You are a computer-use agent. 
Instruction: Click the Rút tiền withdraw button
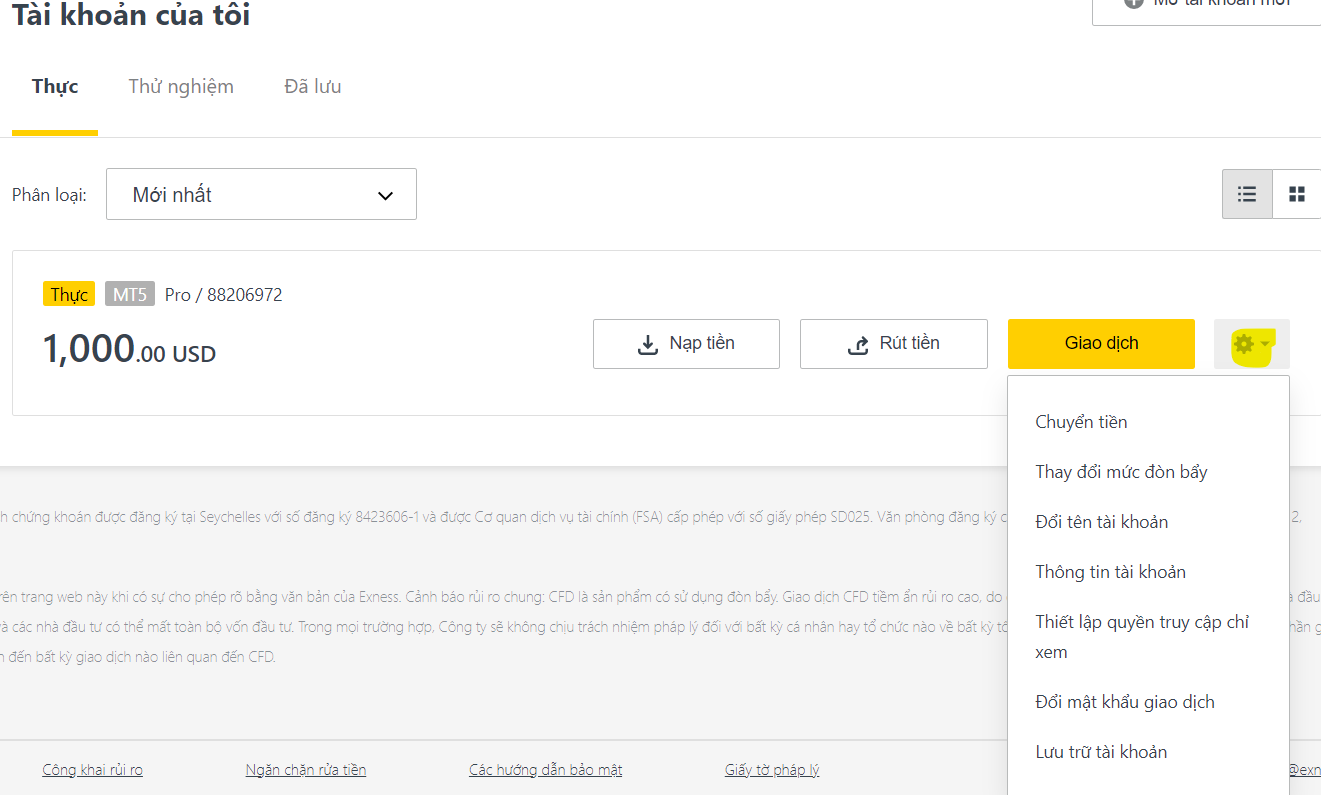pos(893,344)
